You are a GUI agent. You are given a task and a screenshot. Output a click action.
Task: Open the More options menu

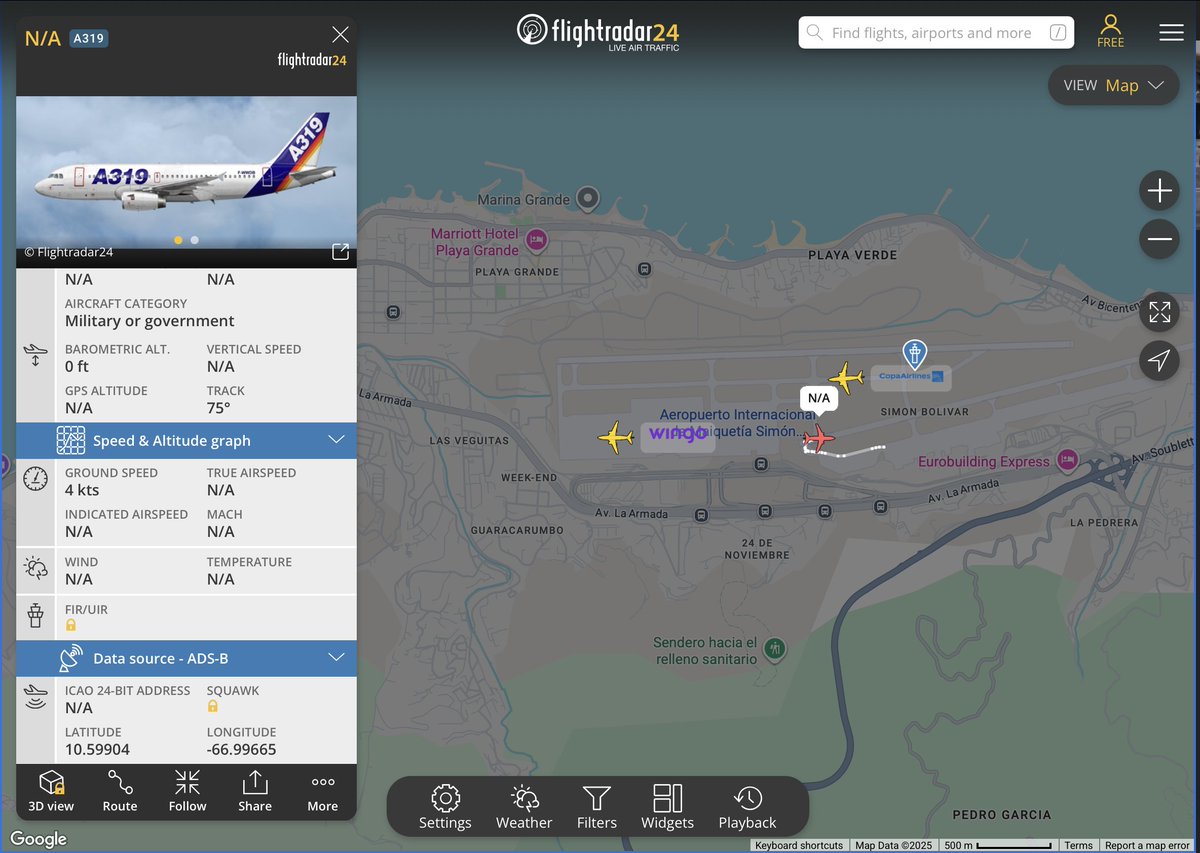click(322, 791)
